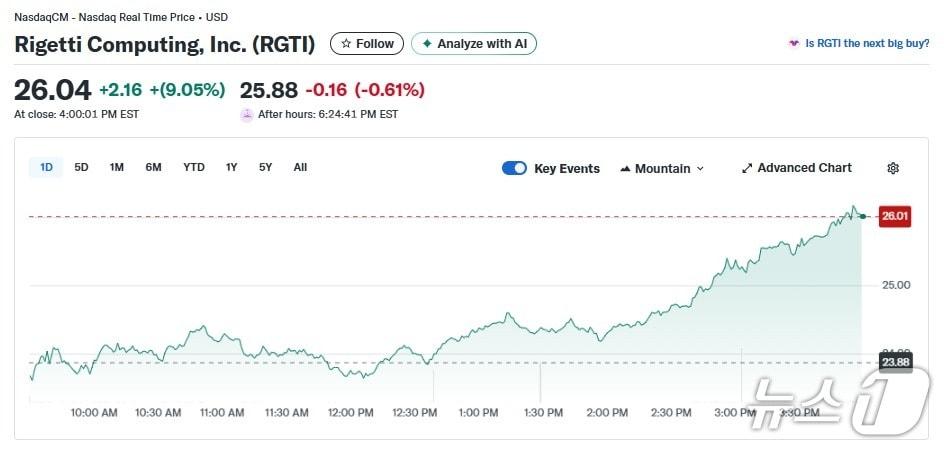Click the after hours moon icon

247,114
